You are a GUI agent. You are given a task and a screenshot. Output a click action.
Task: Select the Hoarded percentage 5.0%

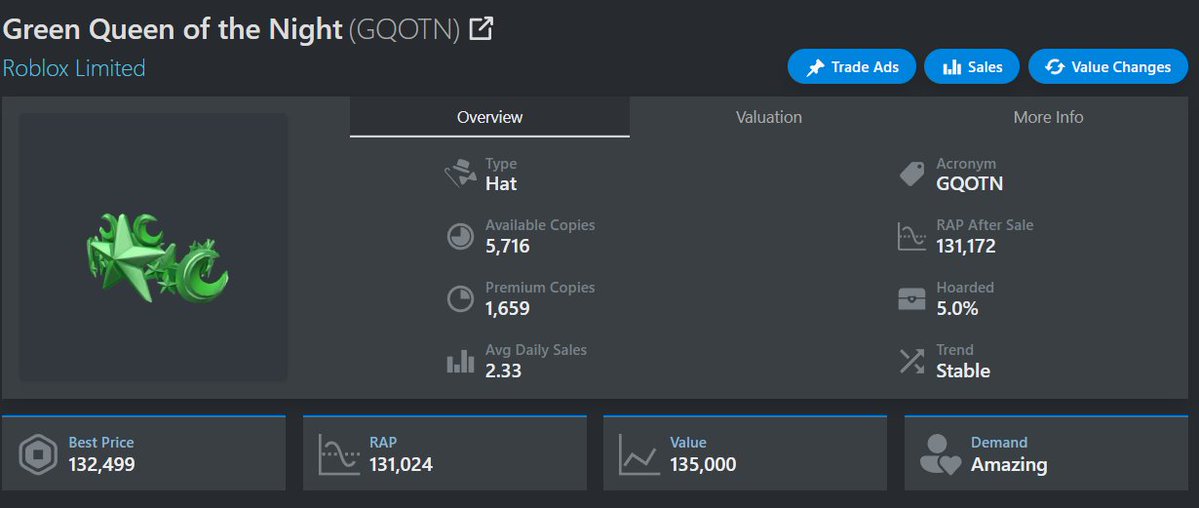click(x=957, y=308)
